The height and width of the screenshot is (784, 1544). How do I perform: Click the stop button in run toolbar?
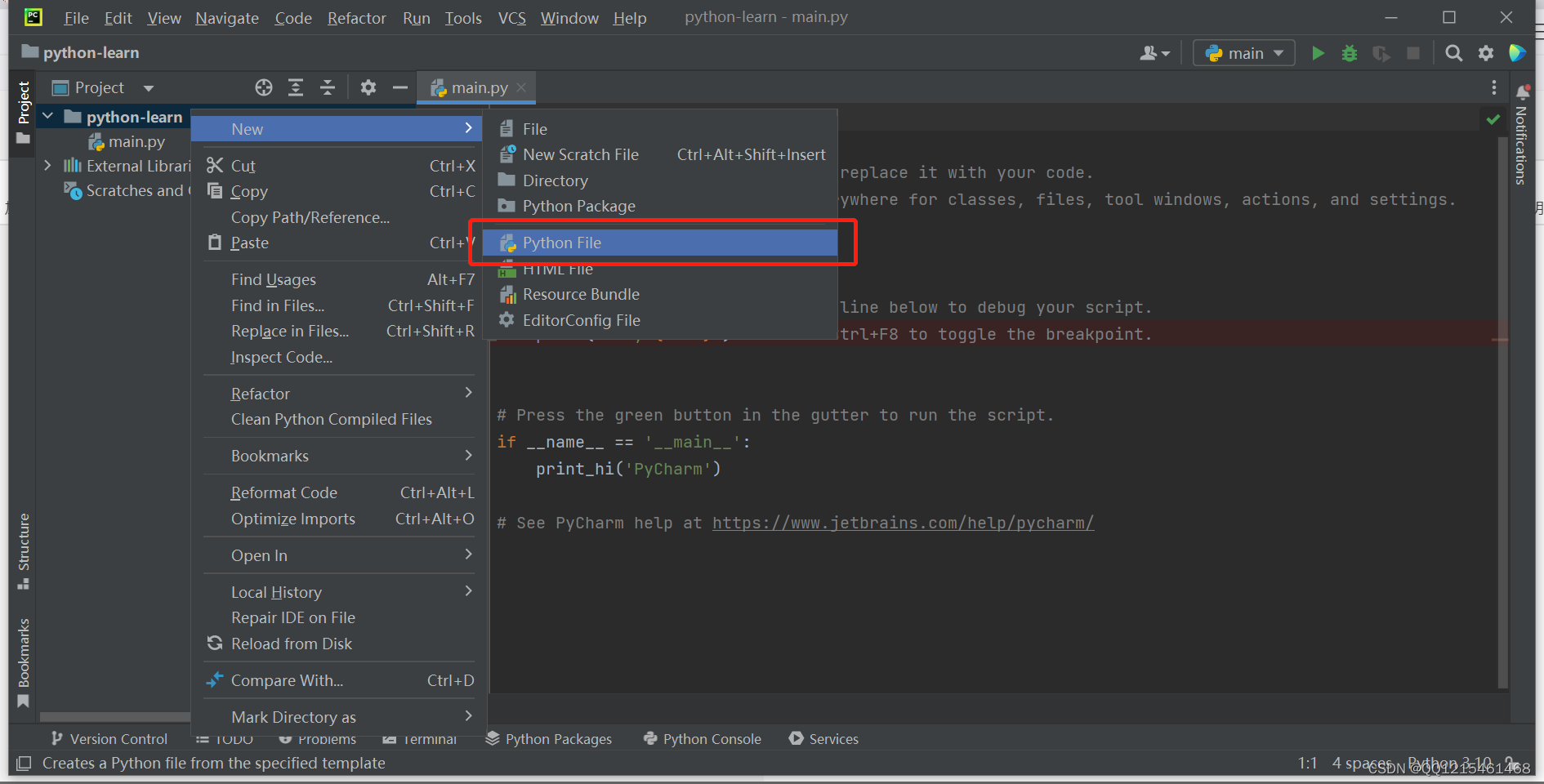pyautogui.click(x=1413, y=53)
